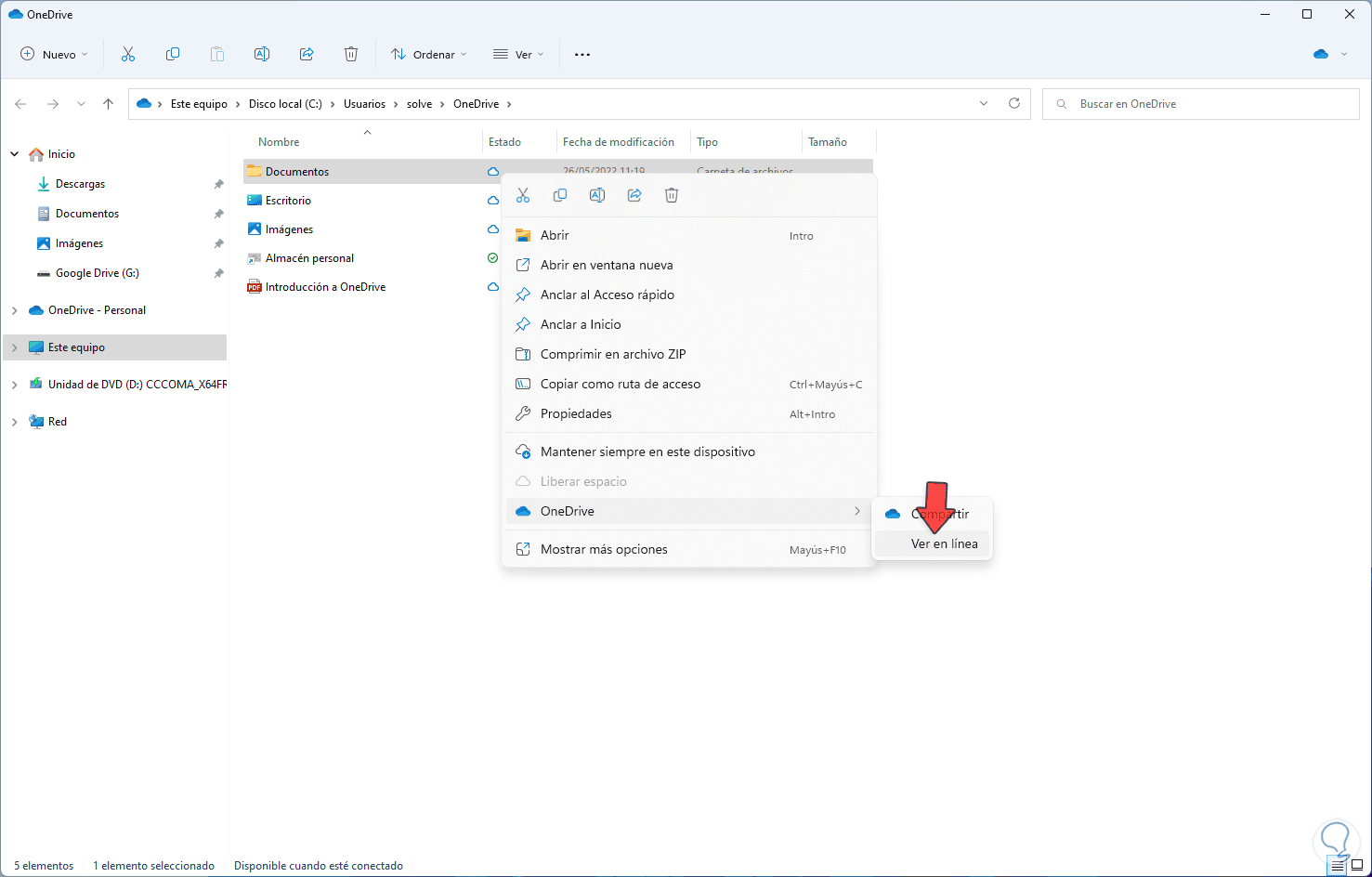Open the Ordenar sort dropdown
This screenshot has width=1372, height=877.
point(429,54)
